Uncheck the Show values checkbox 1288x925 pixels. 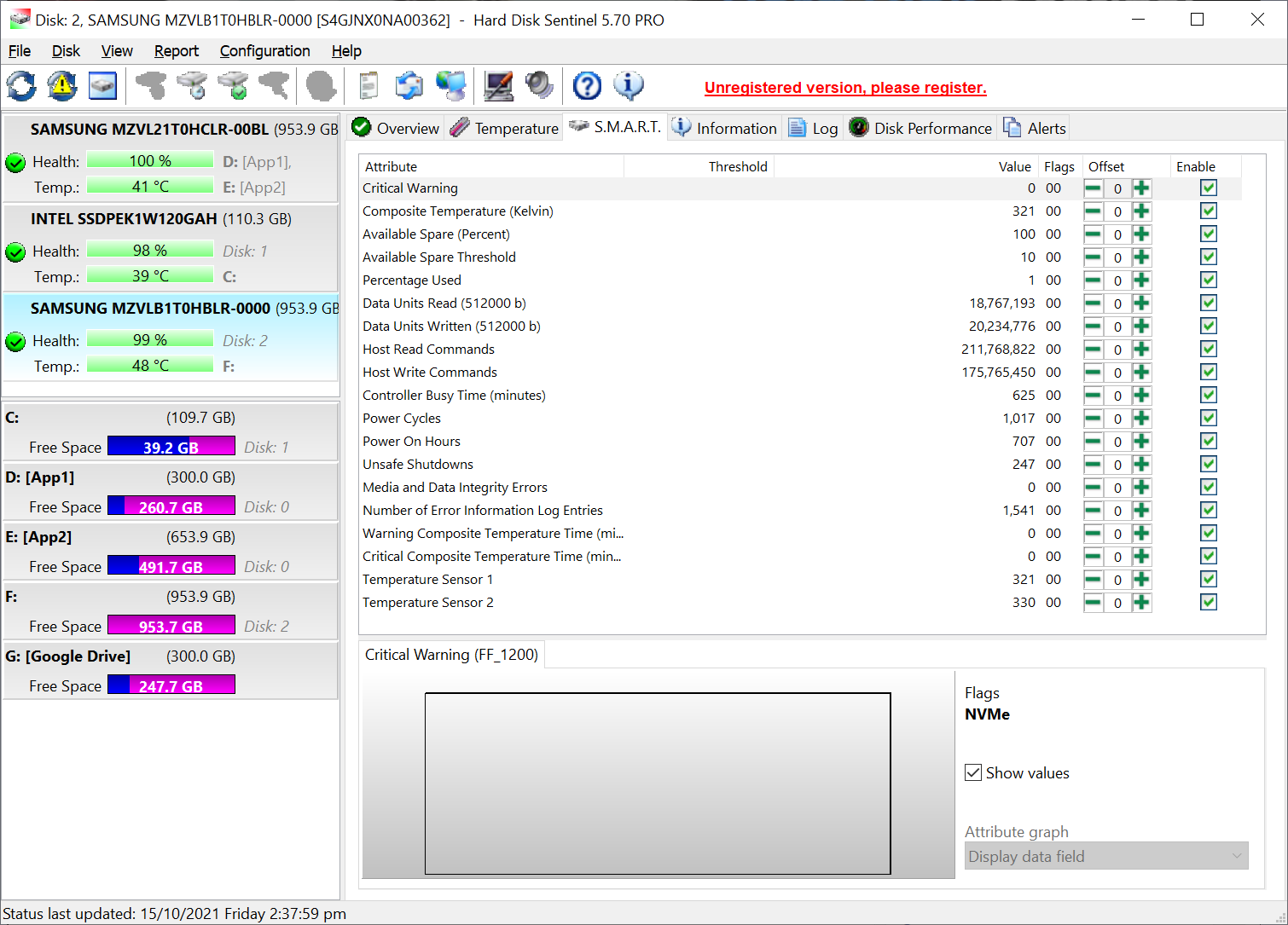click(x=973, y=772)
